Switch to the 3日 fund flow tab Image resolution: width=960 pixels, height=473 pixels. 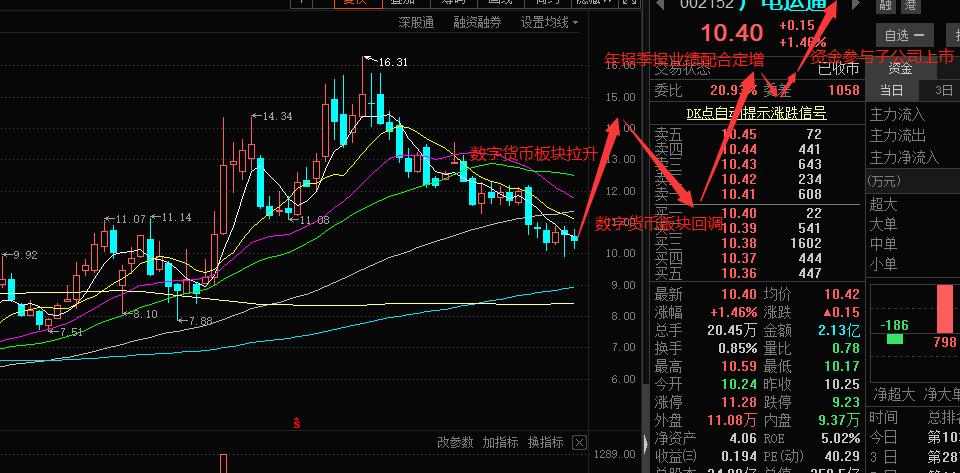[943, 91]
